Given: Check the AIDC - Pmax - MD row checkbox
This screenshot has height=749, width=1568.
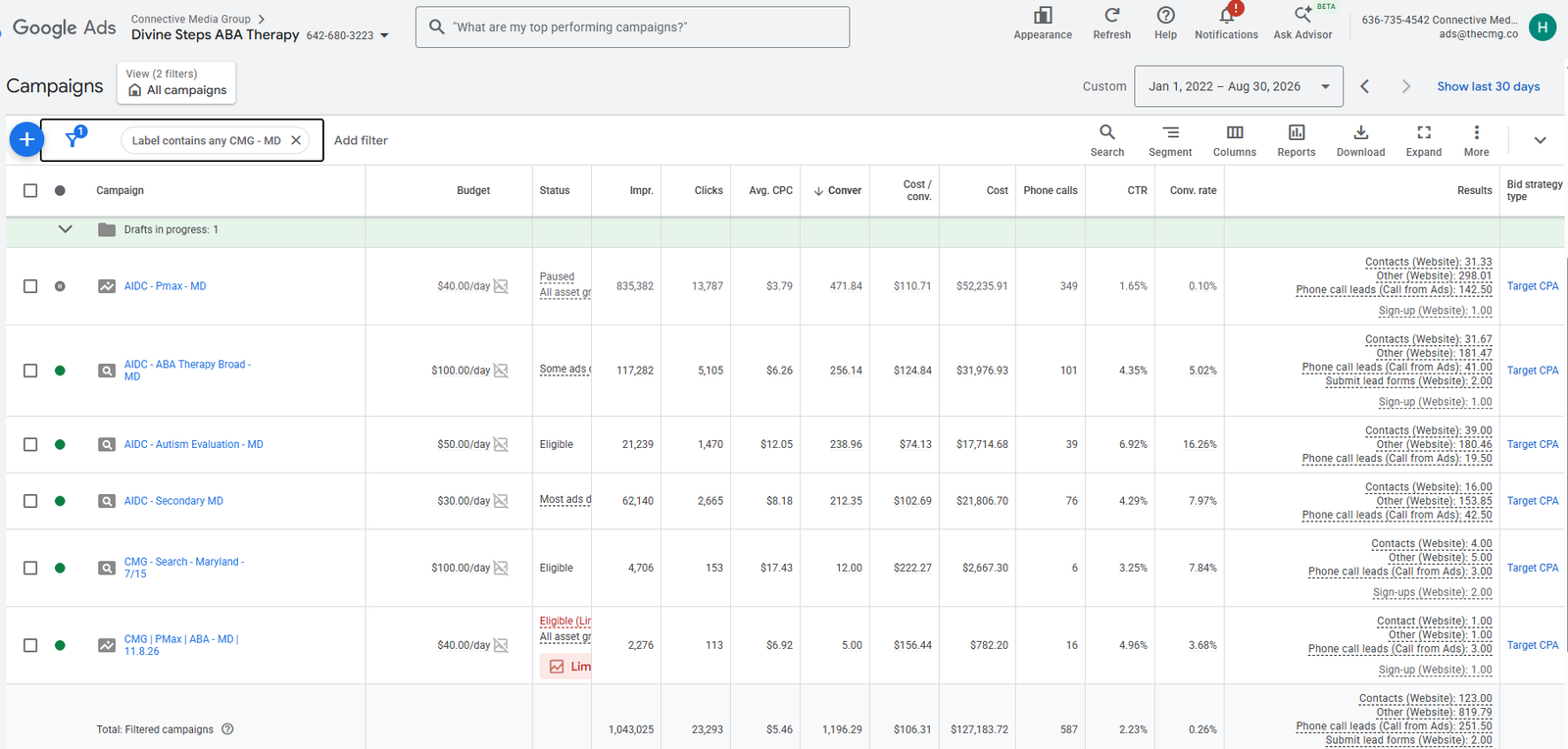Looking at the screenshot, I should click(30, 286).
